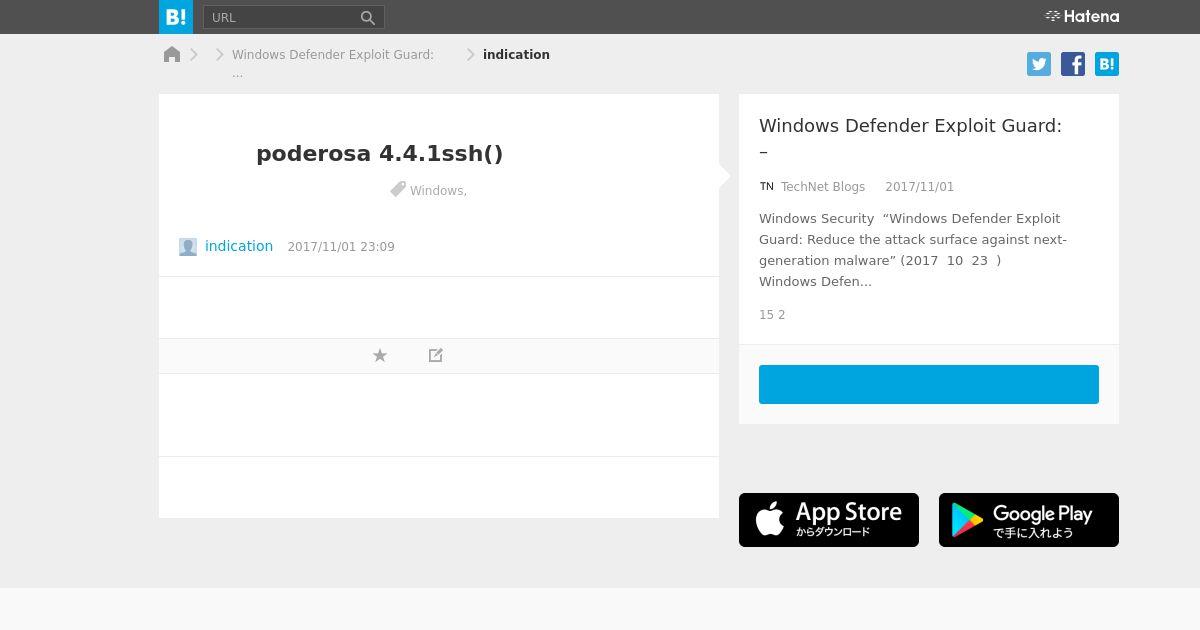Image resolution: width=1200 pixels, height=630 pixels.
Task: Click the article summary text
Action: (x=913, y=250)
